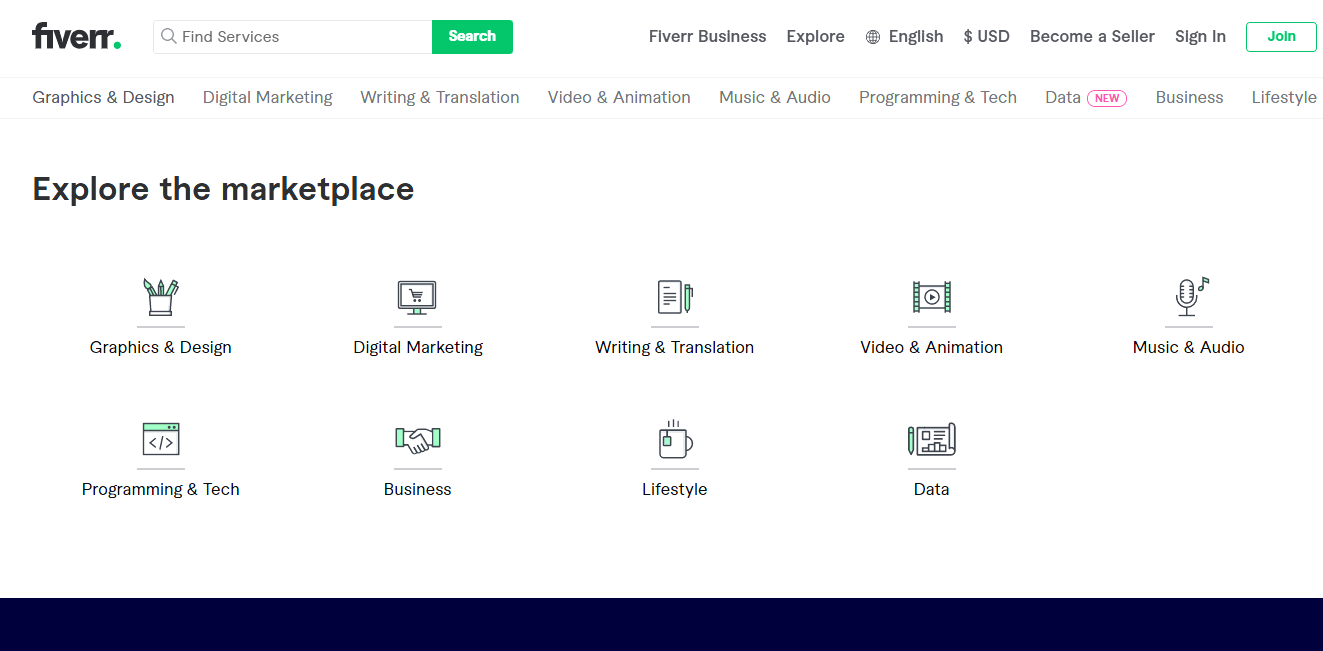
Task: Select Programming & Tech in category bar
Action: click(938, 97)
